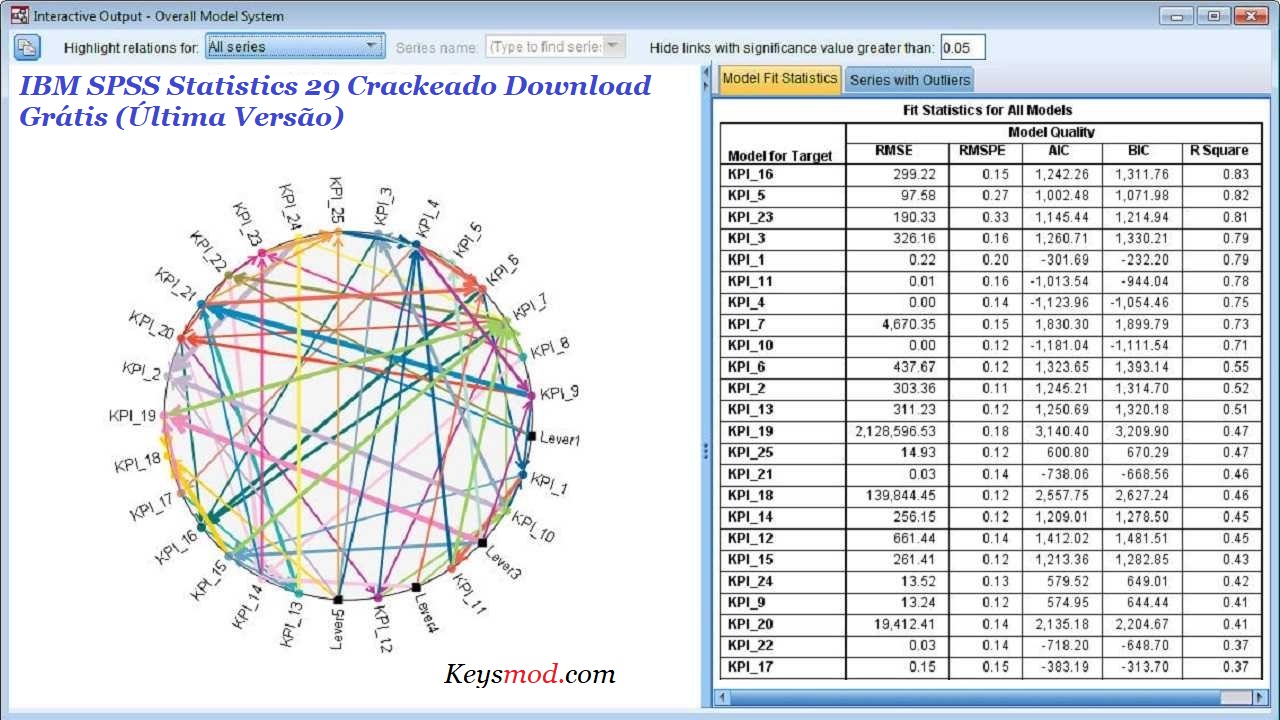Click the KPI_21 node in the circle chart

pos(201,303)
